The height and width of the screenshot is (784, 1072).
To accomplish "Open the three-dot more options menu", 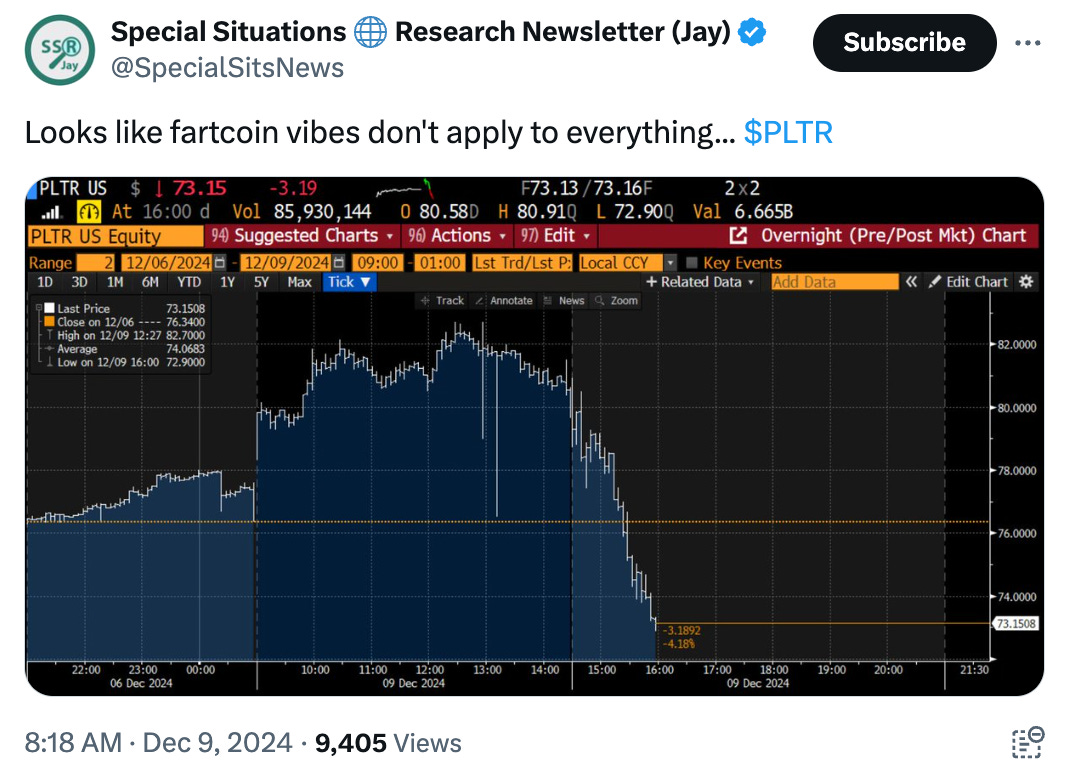I will click(1028, 43).
